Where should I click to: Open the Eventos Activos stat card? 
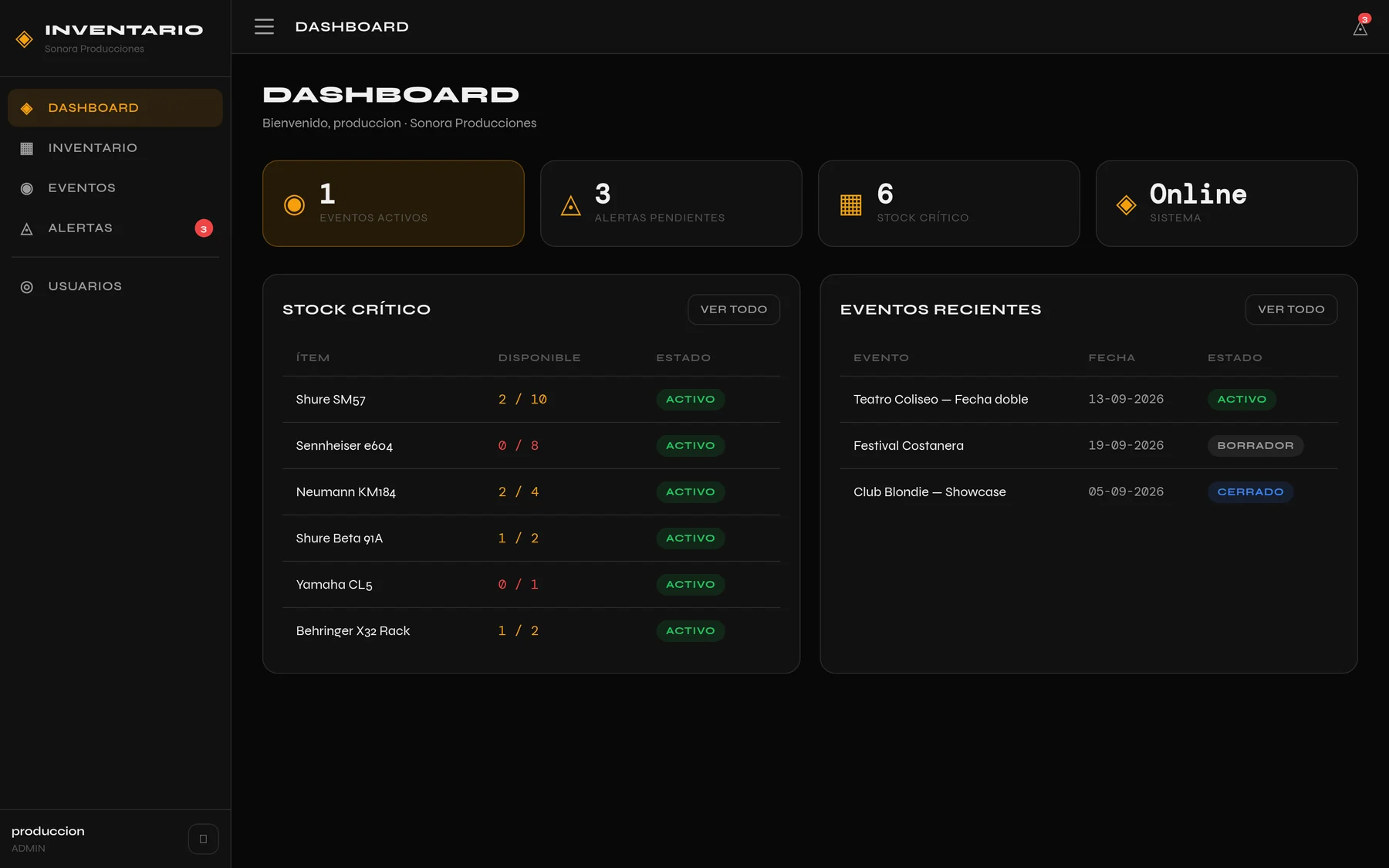coord(394,204)
